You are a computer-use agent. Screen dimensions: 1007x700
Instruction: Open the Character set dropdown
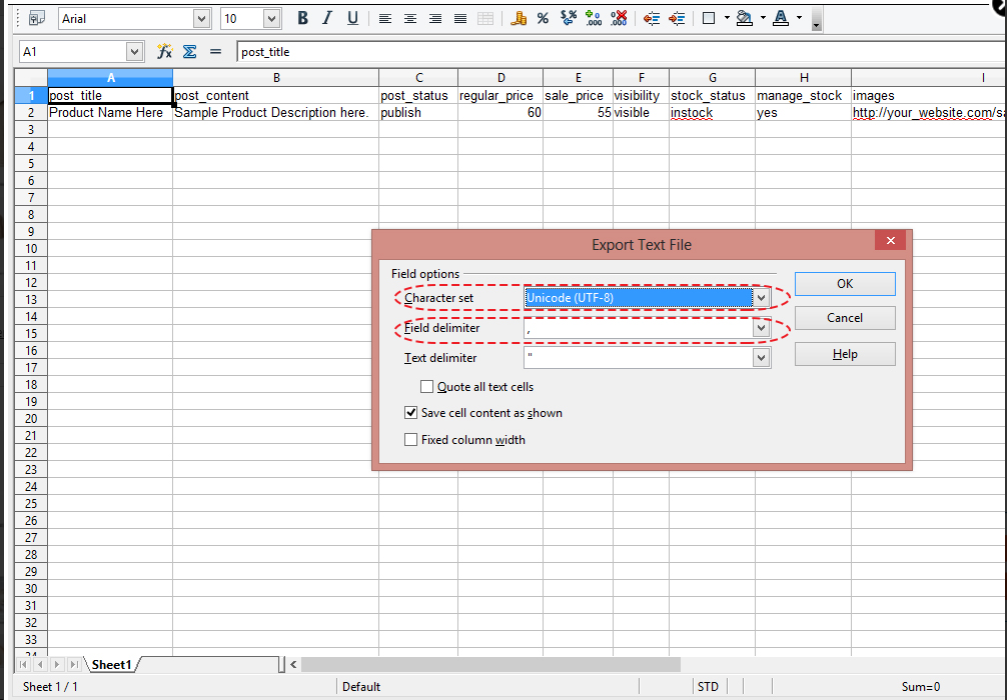click(x=761, y=298)
